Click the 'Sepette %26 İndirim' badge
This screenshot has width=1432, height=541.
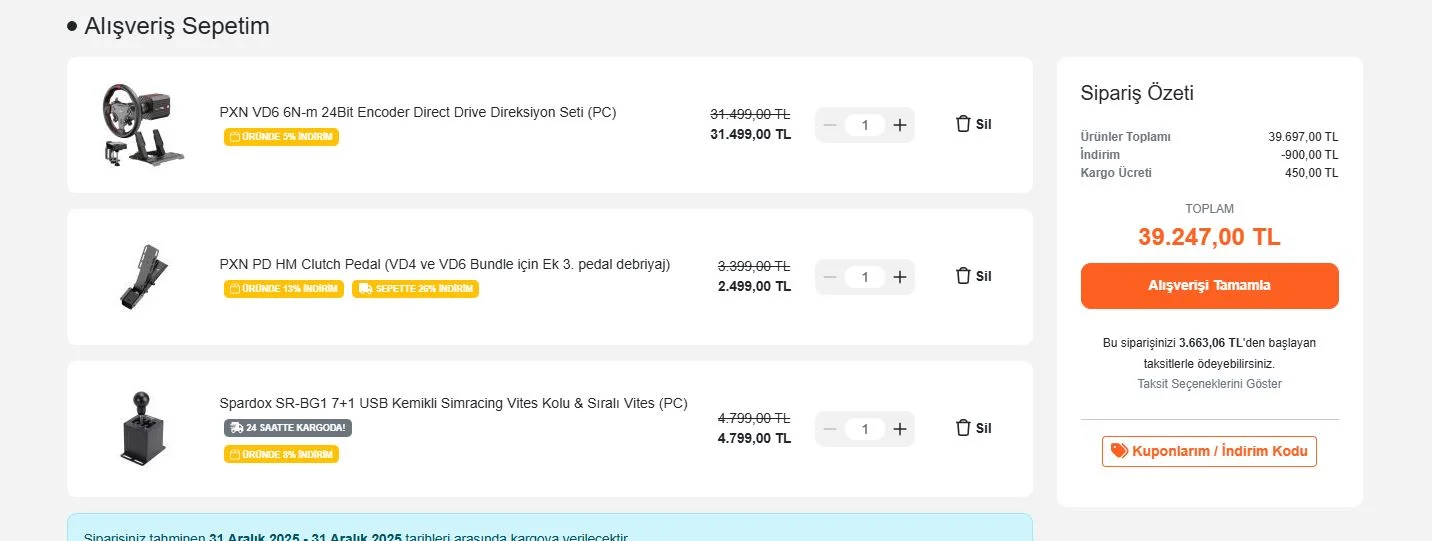click(x=415, y=289)
